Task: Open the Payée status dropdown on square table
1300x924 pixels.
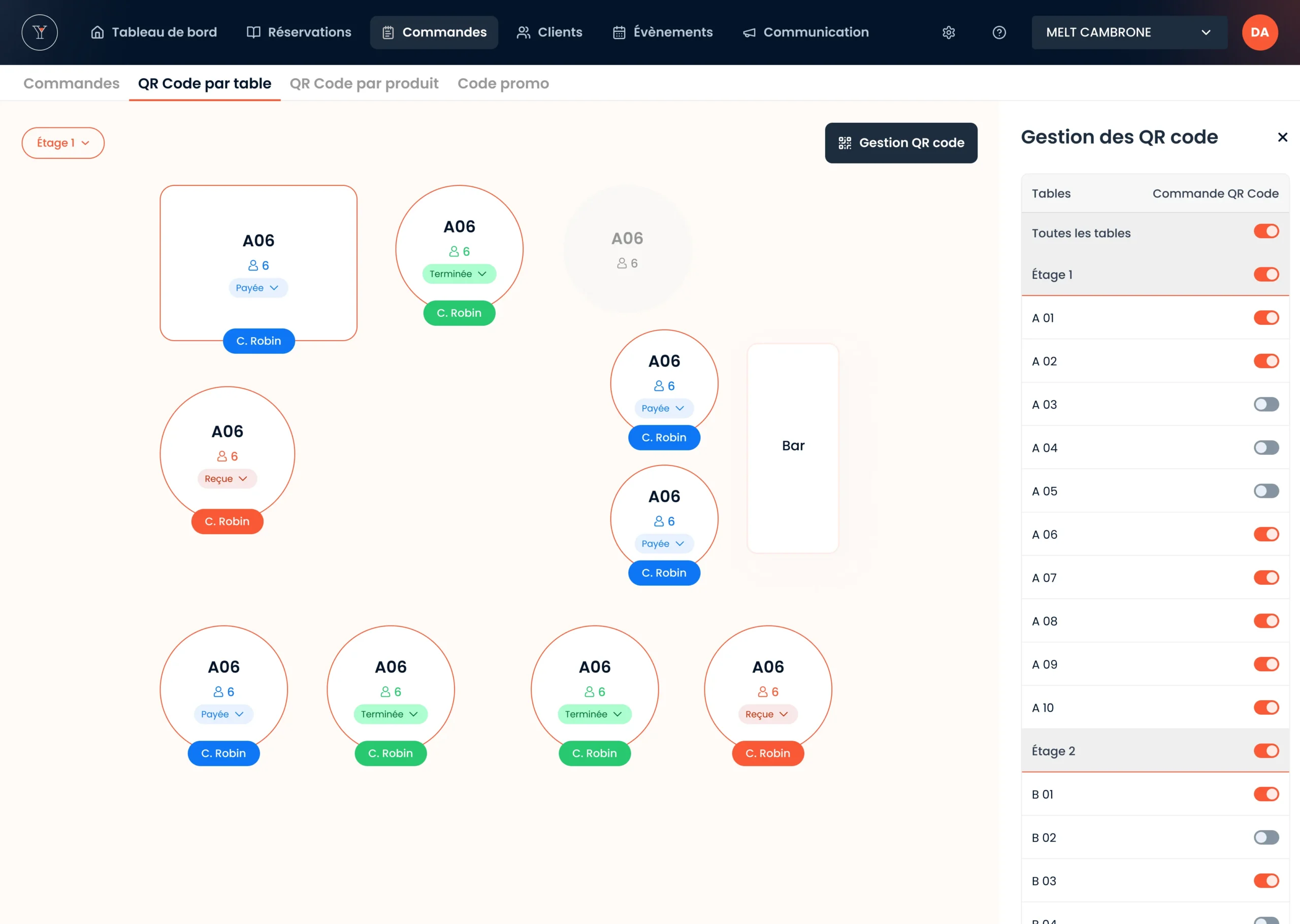Action: [x=258, y=288]
